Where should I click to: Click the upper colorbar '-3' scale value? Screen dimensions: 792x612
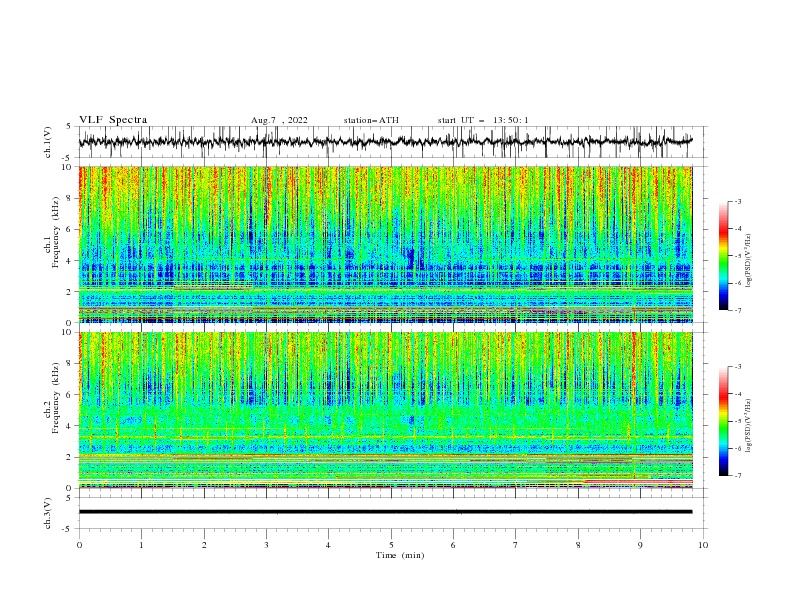[x=737, y=201]
